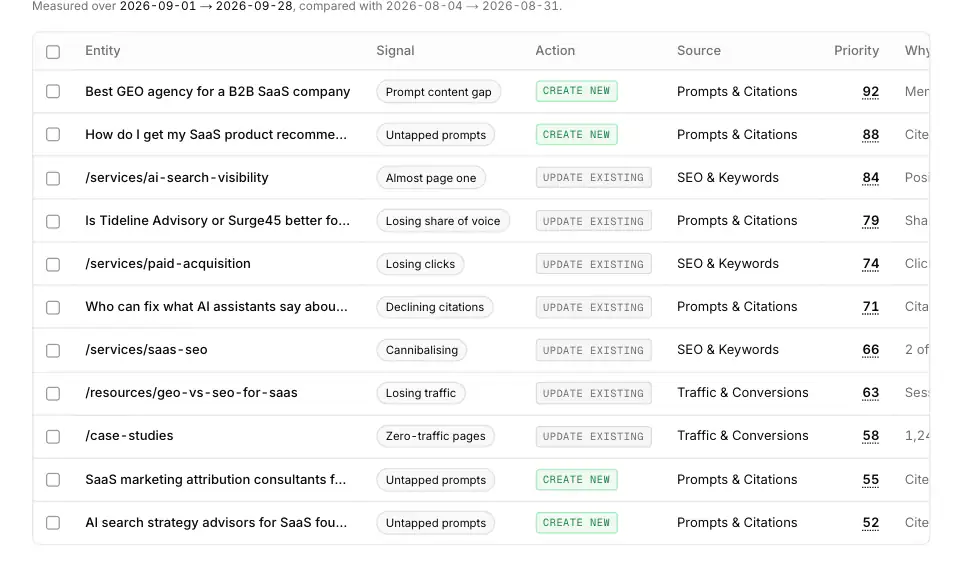This screenshot has height=574, width=960.
Task: Click the 'Prompt content gap' signal chip
Action: [x=438, y=92]
